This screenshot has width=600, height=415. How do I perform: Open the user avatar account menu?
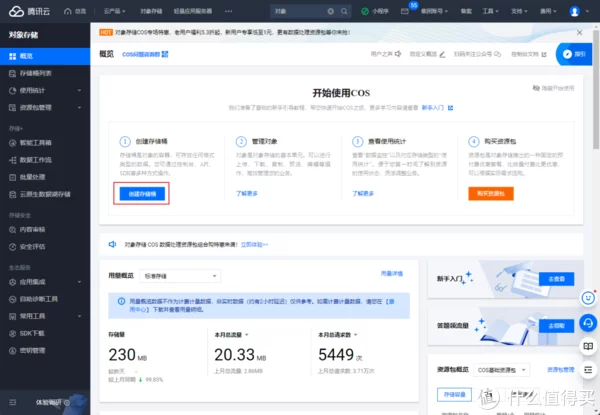(575, 11)
